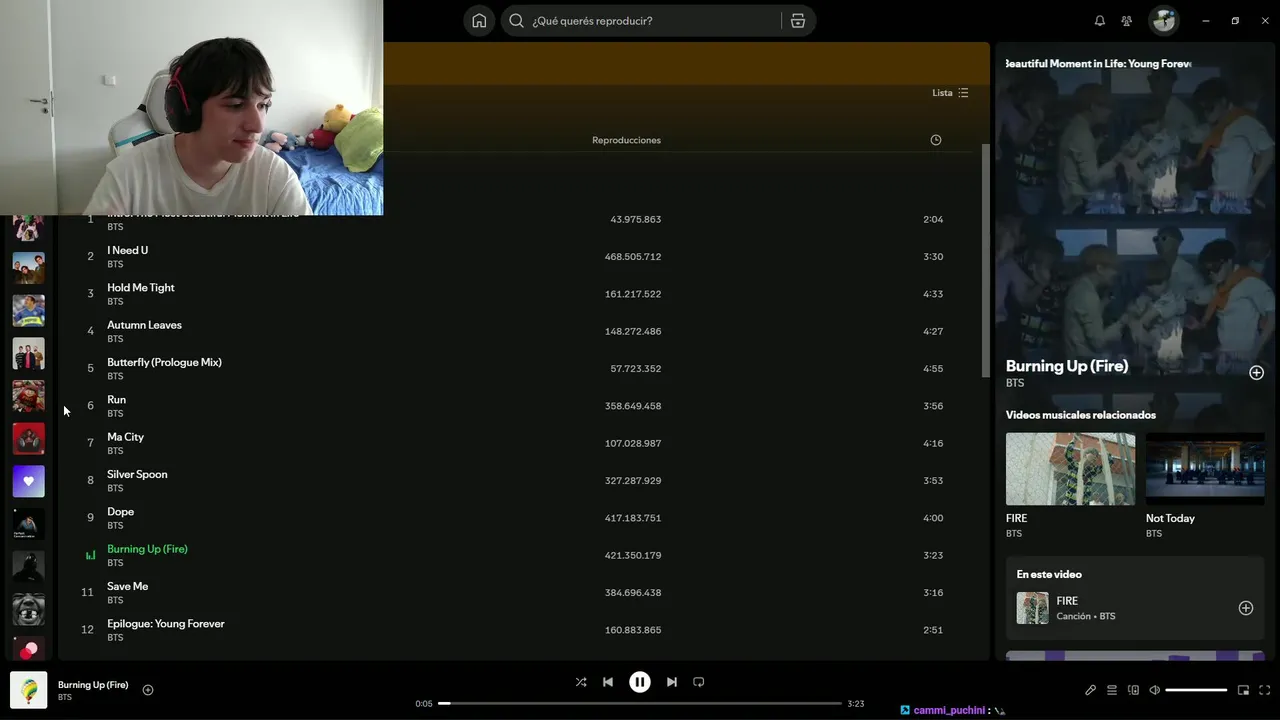Open the user profile avatar menu
1280x720 pixels.
[1164, 20]
